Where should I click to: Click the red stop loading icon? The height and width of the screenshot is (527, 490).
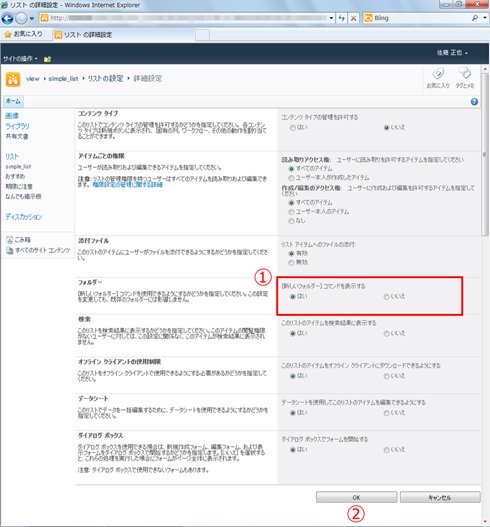tap(353, 18)
